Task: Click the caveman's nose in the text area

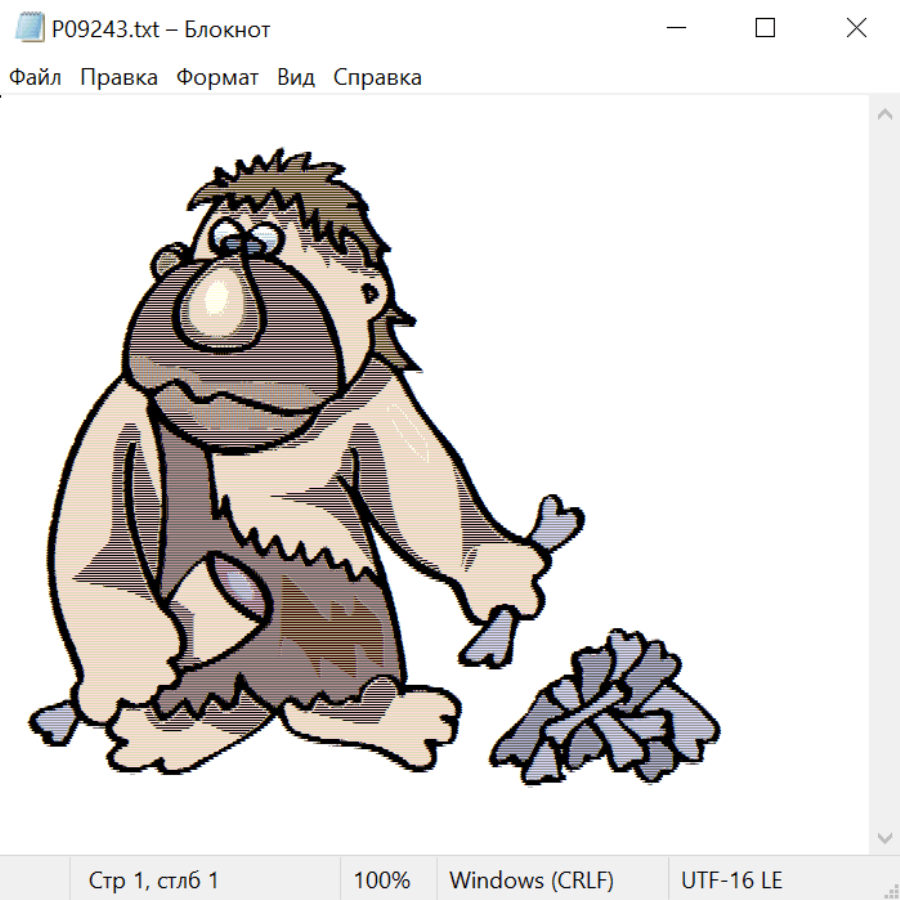Action: pyautogui.click(x=220, y=300)
